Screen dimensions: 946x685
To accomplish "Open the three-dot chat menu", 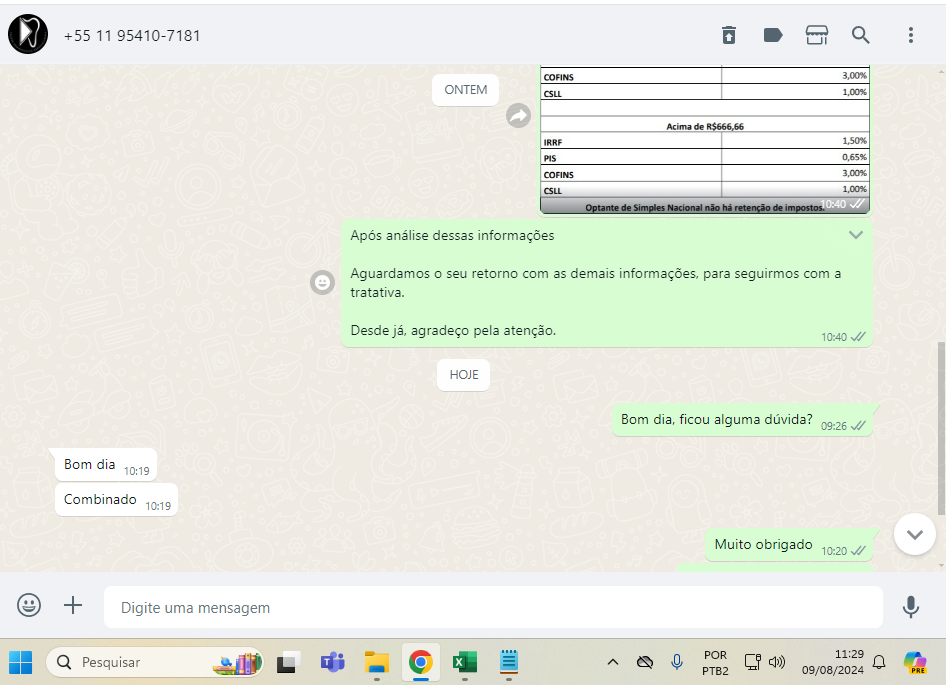I will [x=910, y=35].
